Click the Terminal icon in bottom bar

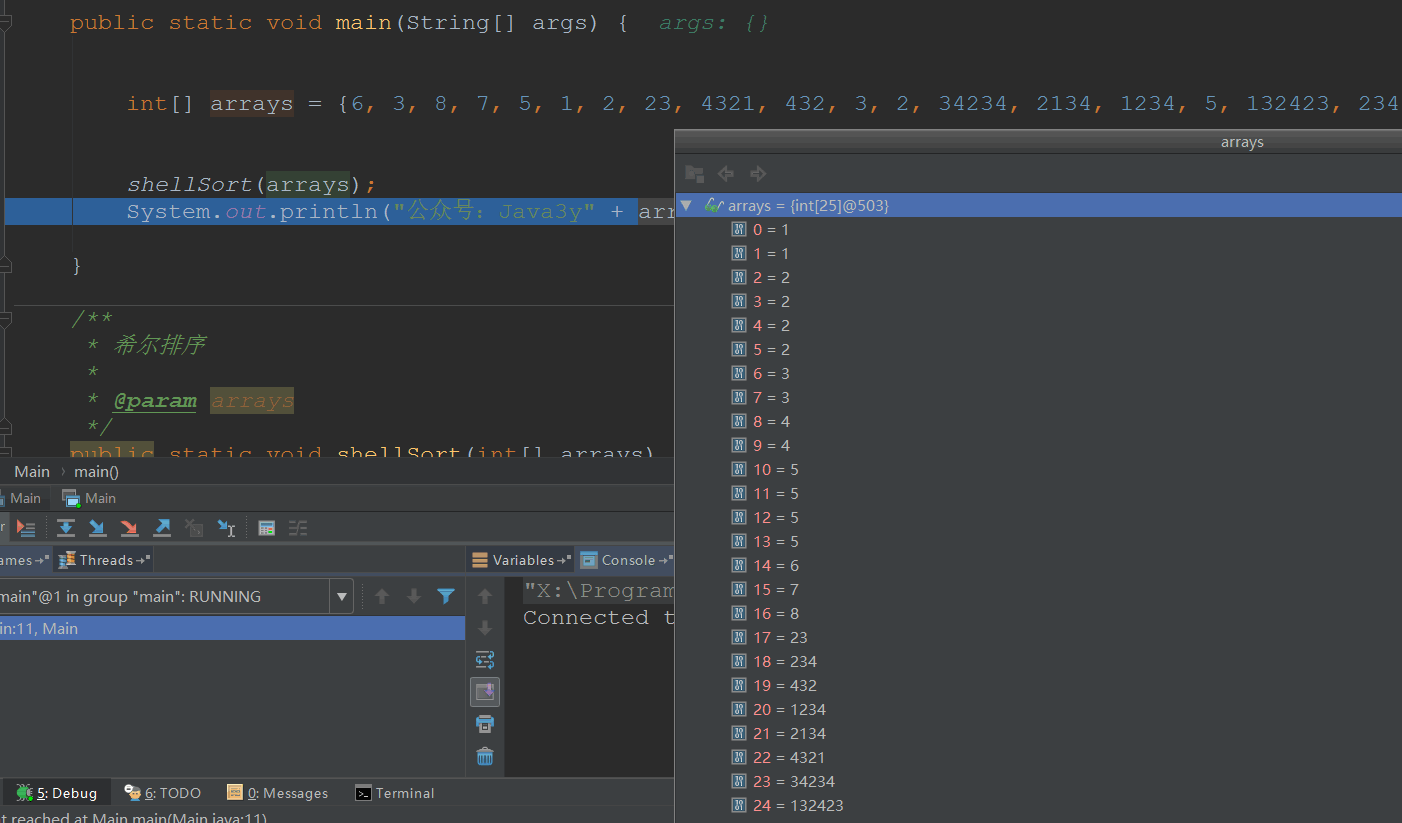coord(364,793)
